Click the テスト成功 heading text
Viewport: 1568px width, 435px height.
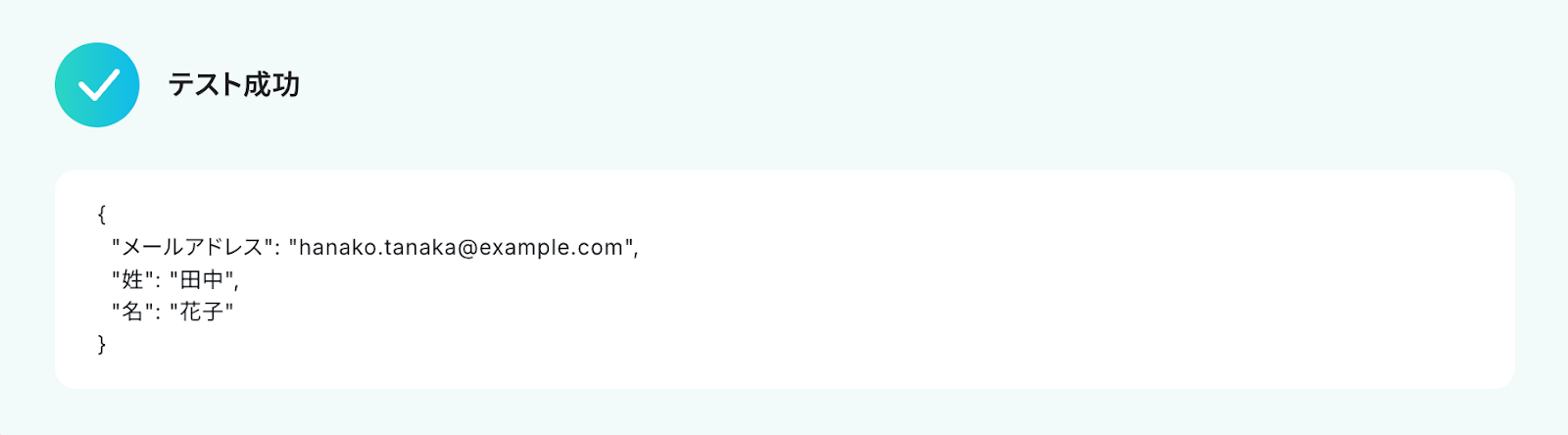[x=233, y=85]
